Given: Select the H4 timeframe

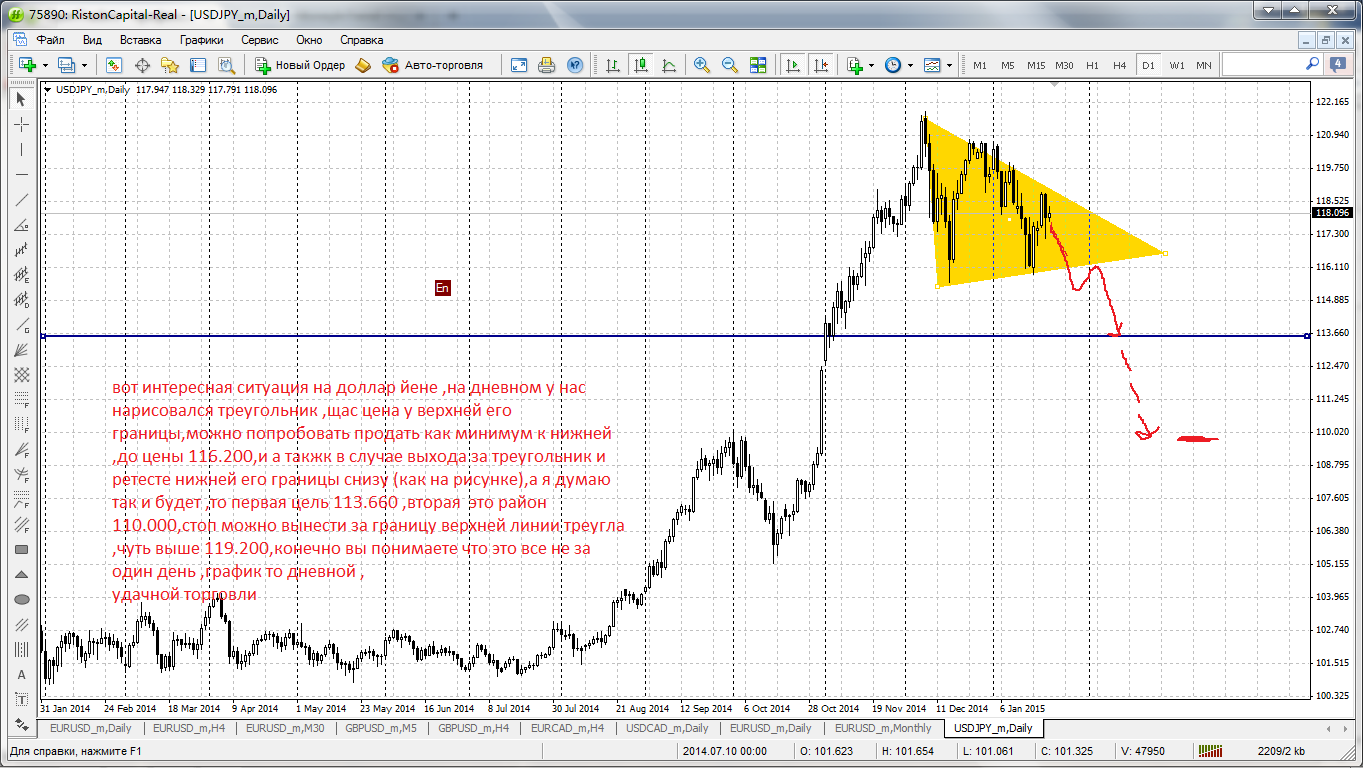Looking at the screenshot, I should 1120,65.
